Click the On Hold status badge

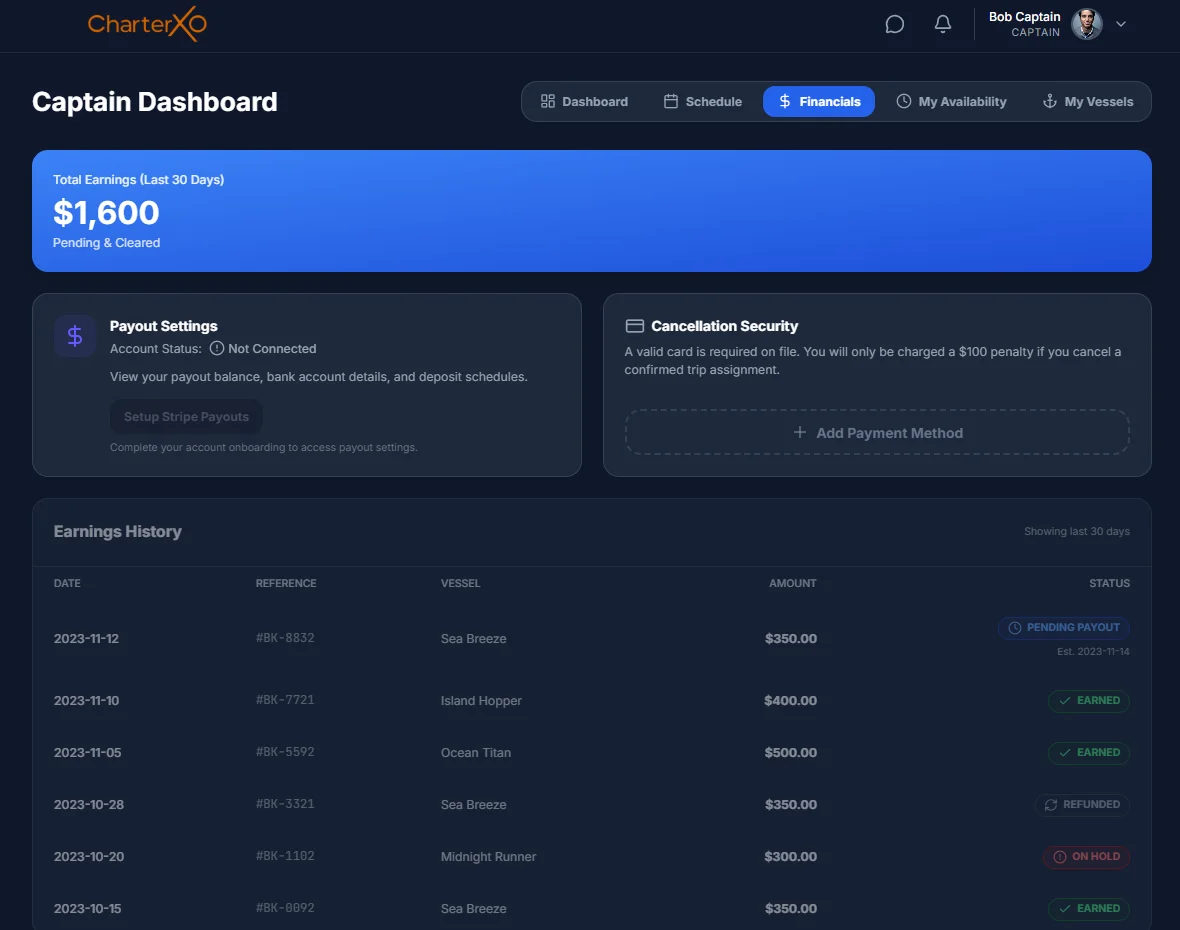[x=1086, y=856]
